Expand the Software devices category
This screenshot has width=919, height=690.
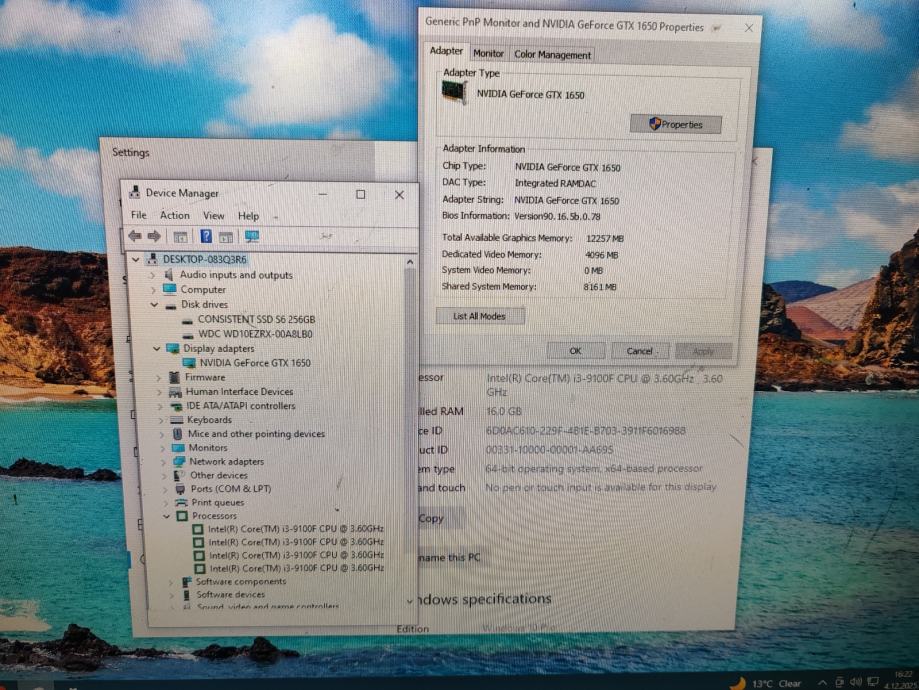(171, 595)
